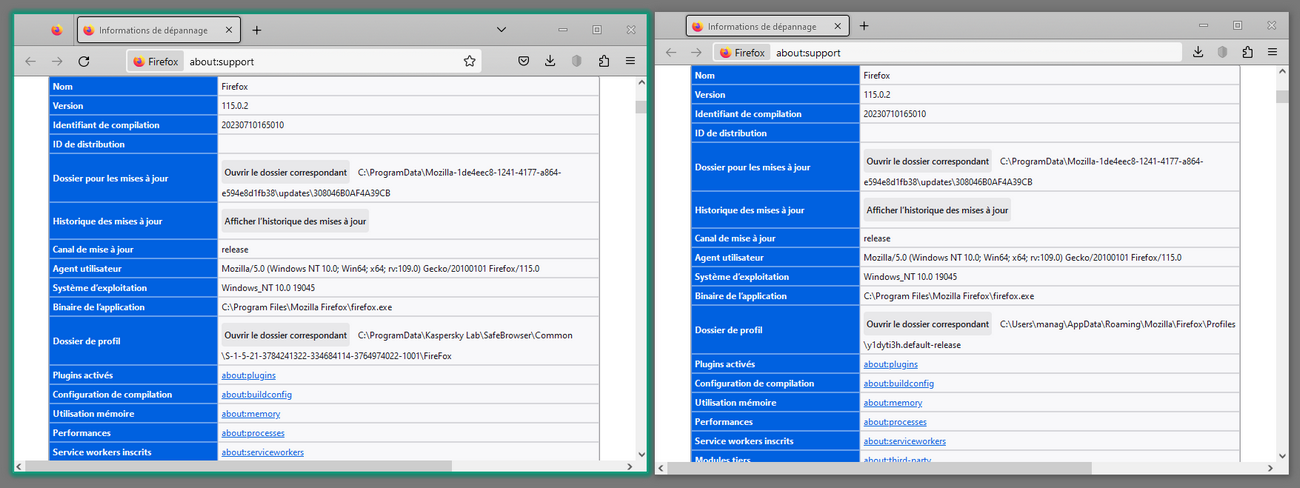Follow the about:memory link in the right window

892,403
